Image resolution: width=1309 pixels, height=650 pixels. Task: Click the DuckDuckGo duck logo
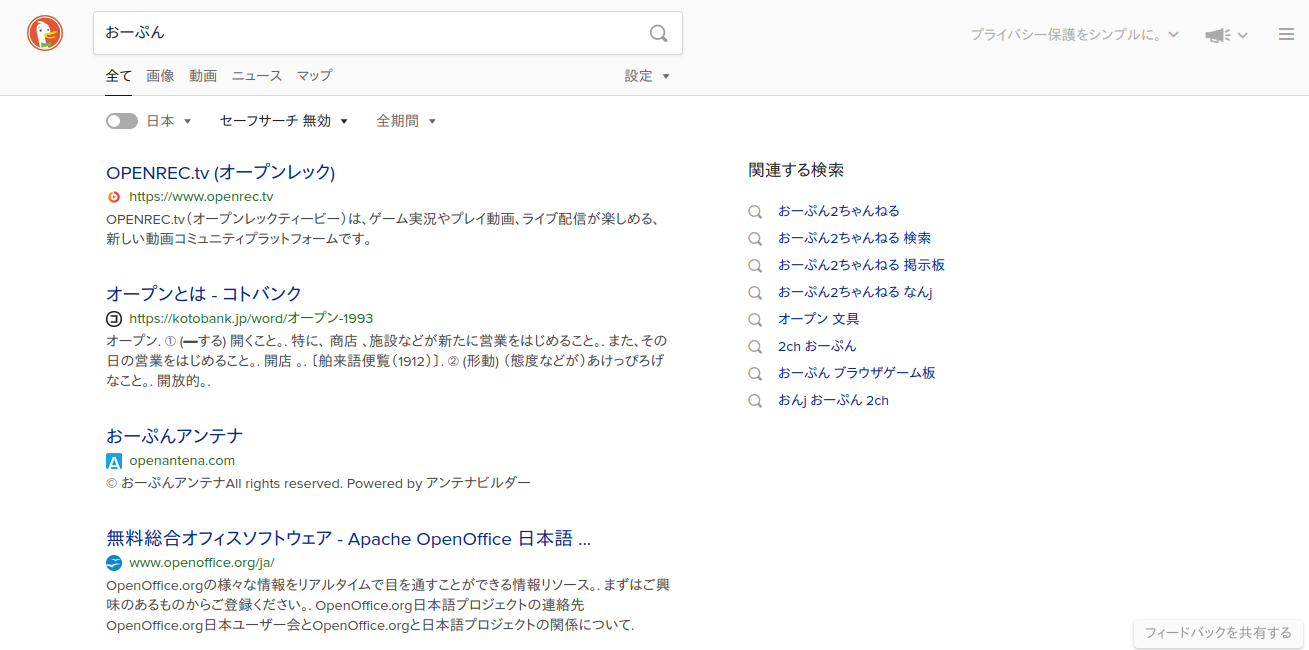pyautogui.click(x=45, y=33)
